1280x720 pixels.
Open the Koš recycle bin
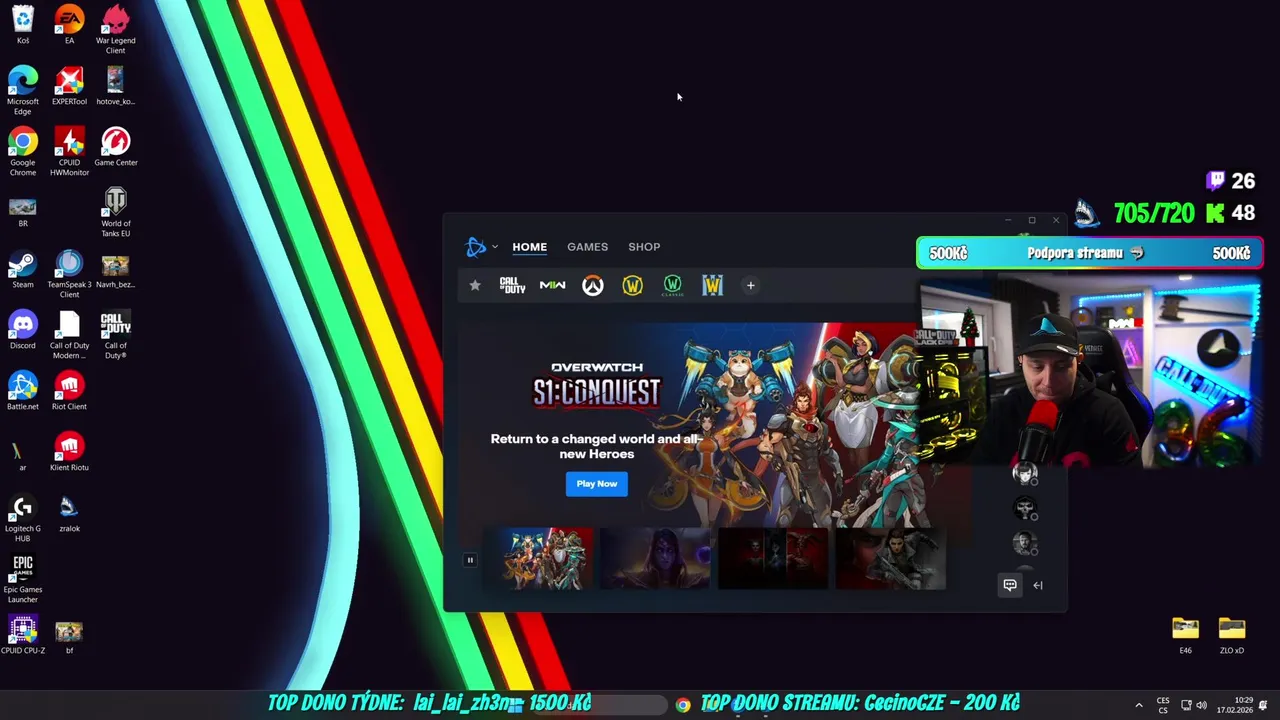pyautogui.click(x=23, y=24)
